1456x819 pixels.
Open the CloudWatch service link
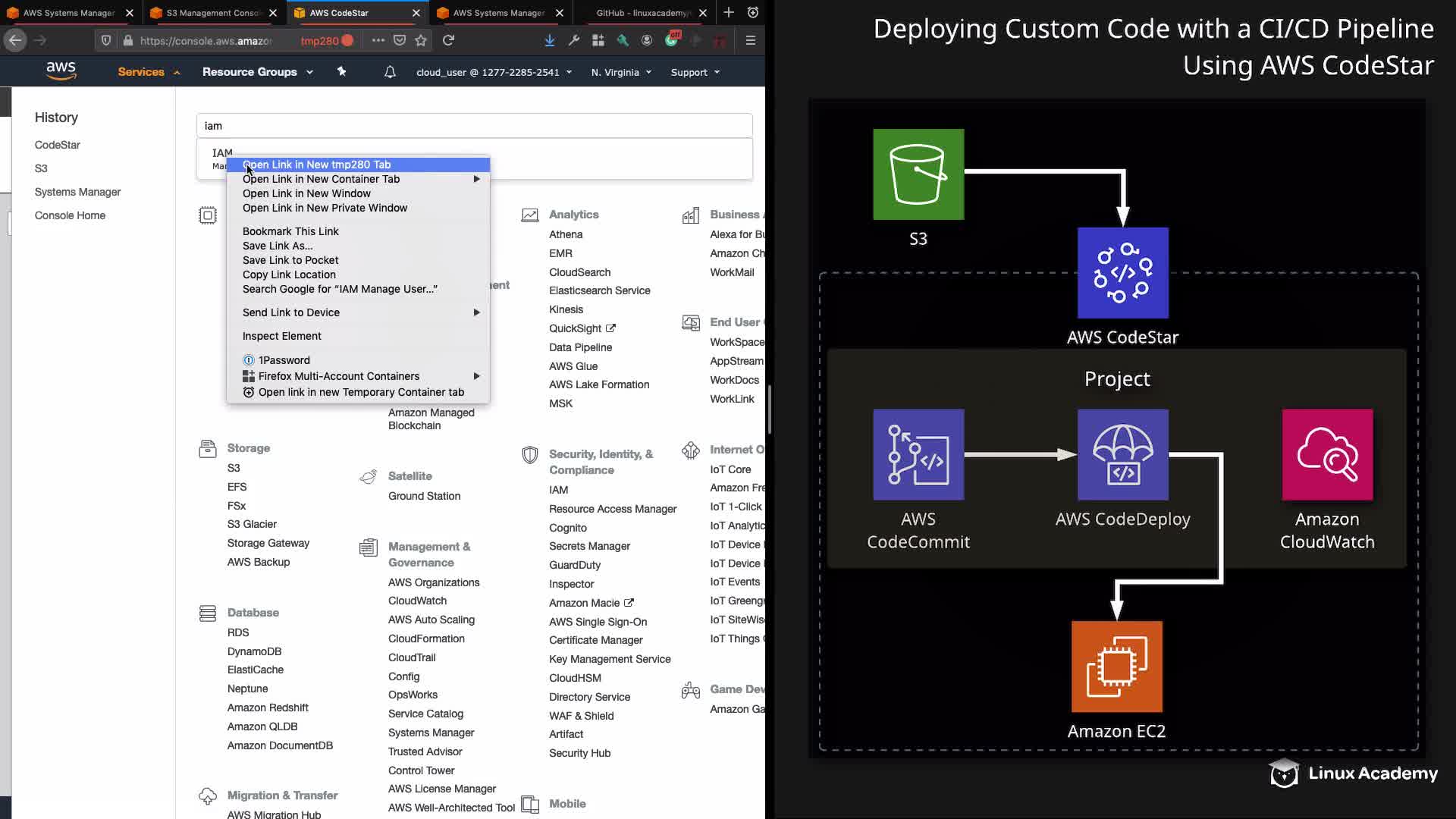coord(417,601)
